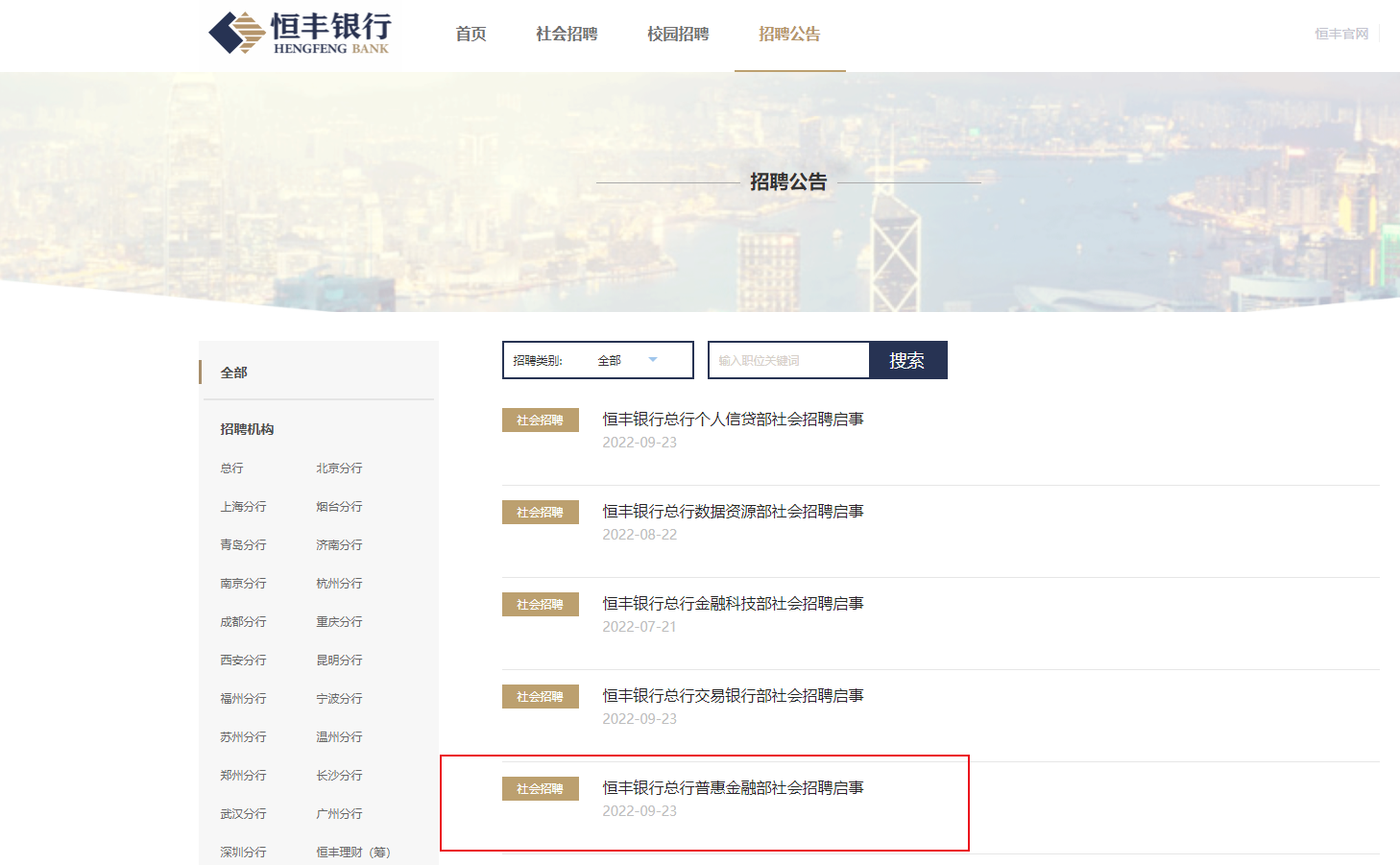Click the 搜索 button
The height and width of the screenshot is (865, 1400).
[907, 360]
